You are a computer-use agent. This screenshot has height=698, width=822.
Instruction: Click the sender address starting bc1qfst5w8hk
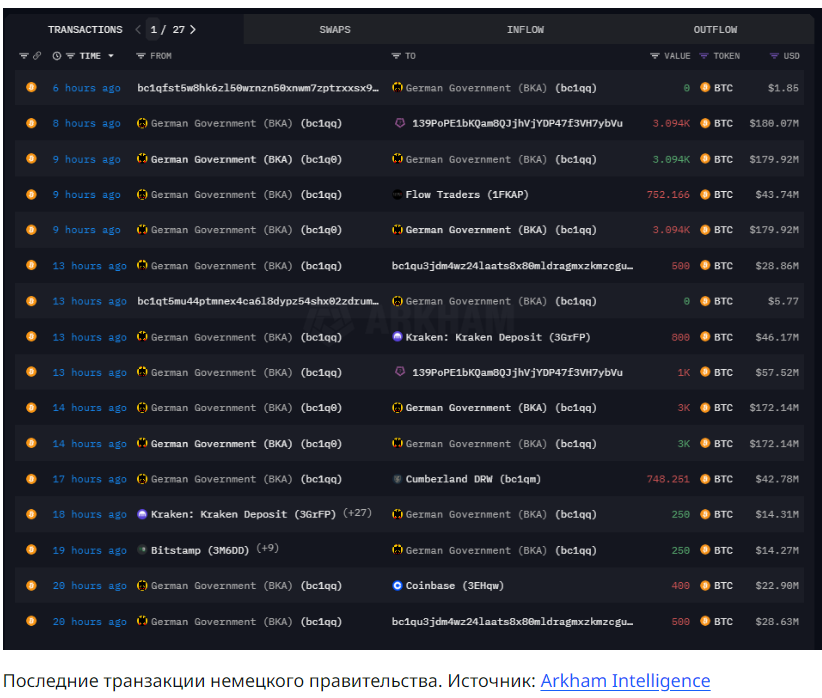(x=258, y=88)
